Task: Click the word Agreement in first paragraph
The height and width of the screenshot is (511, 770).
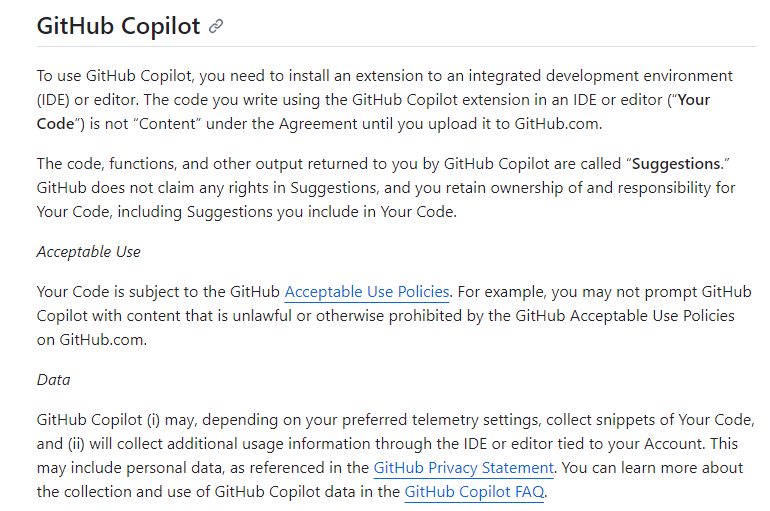Action: [318, 124]
